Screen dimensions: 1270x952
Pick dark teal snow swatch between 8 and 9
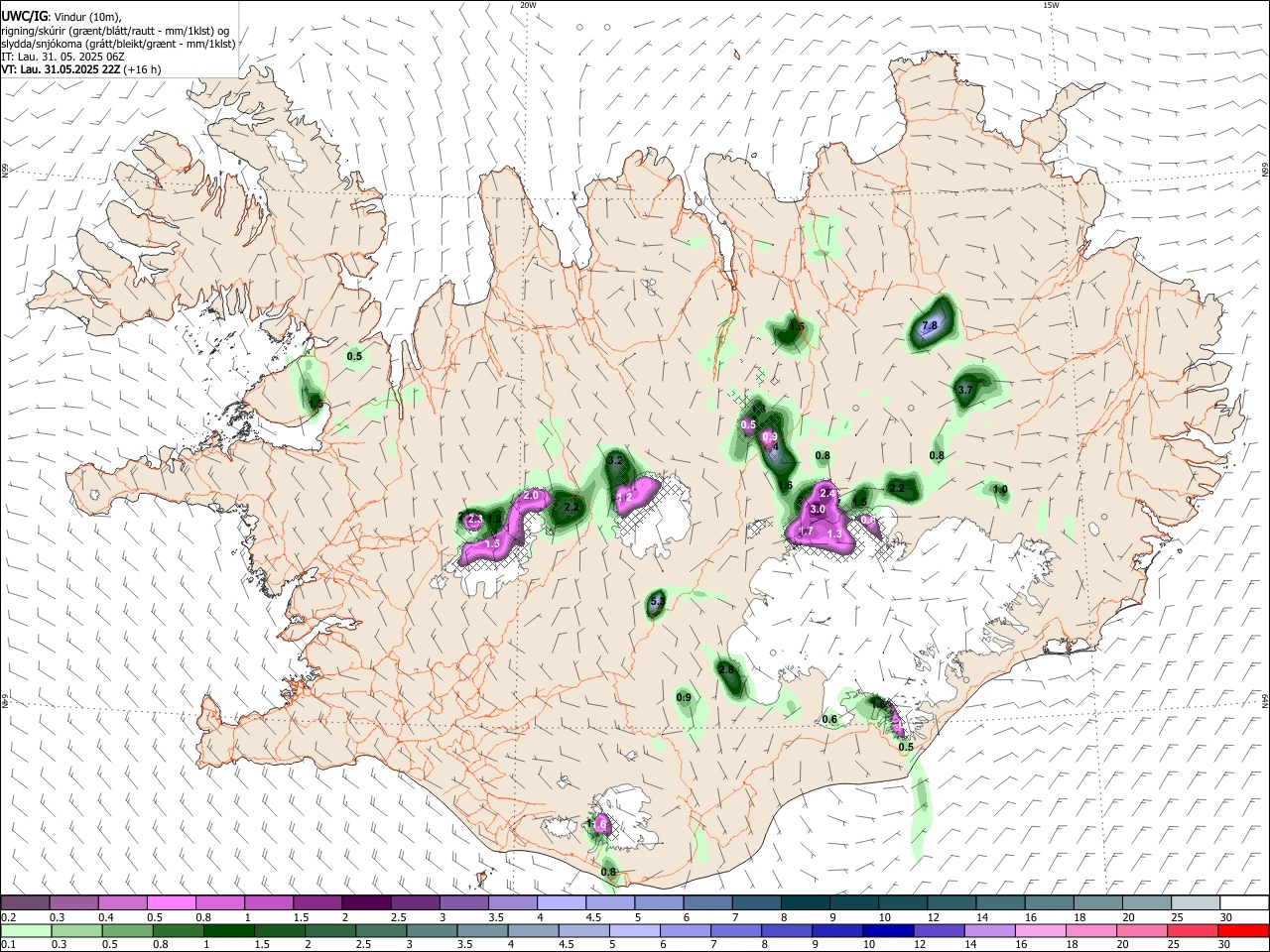(805, 902)
